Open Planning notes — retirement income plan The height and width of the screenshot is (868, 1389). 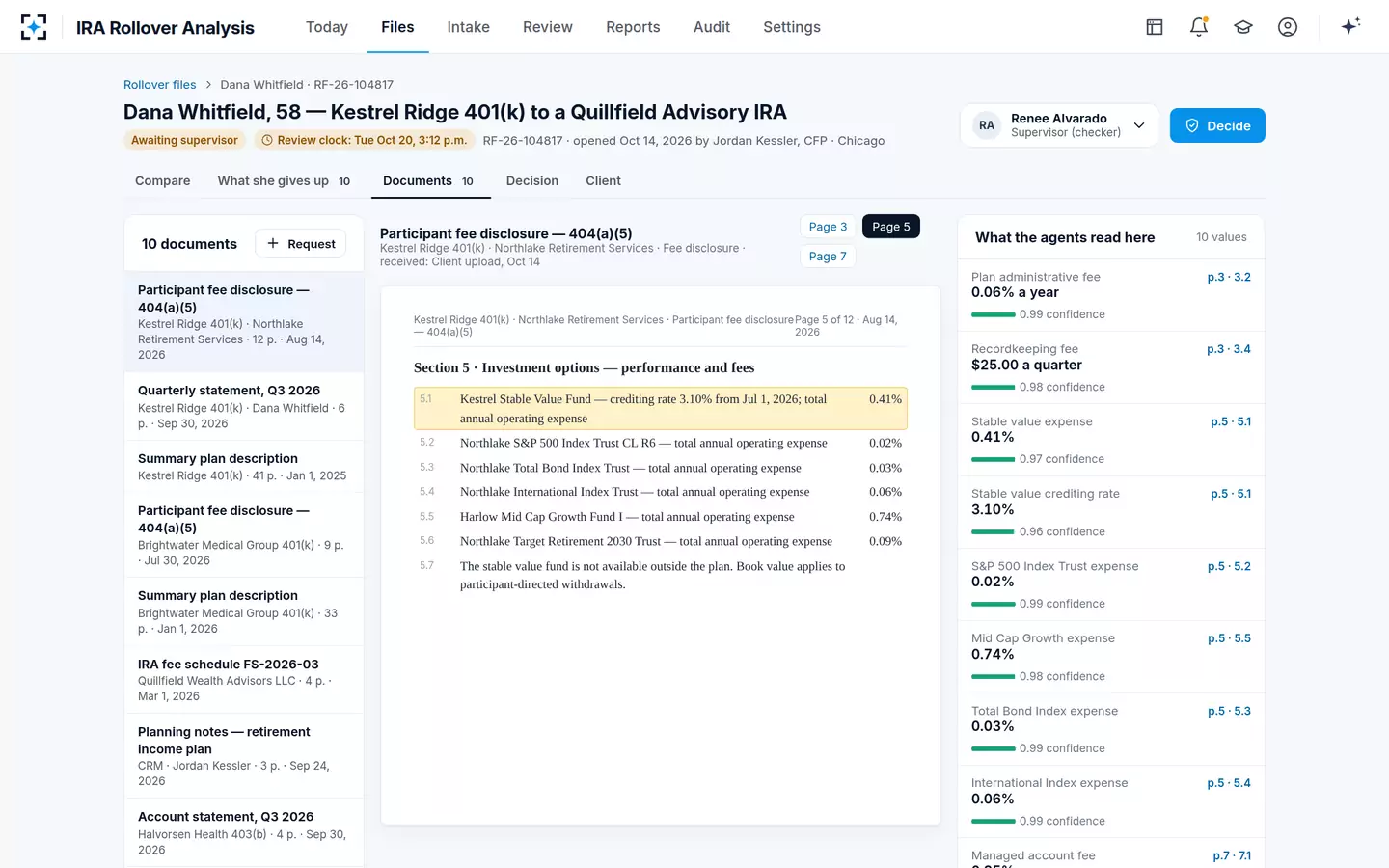[244, 756]
